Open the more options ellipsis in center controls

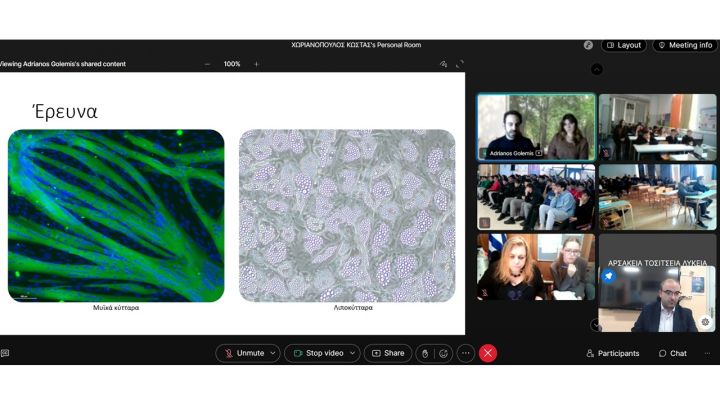(x=465, y=353)
